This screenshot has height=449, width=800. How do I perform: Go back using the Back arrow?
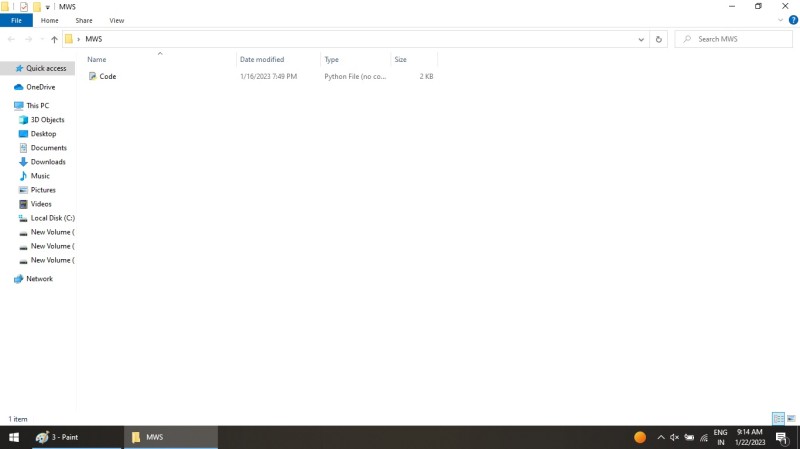tap(11, 39)
